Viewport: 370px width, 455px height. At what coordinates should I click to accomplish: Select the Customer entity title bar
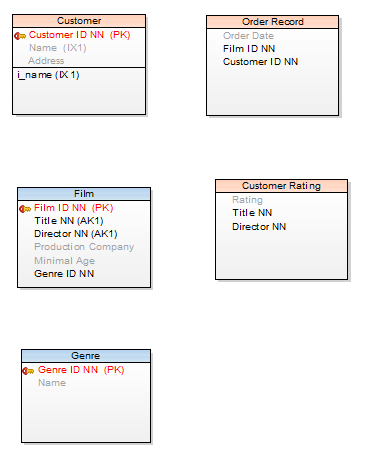(x=79, y=21)
